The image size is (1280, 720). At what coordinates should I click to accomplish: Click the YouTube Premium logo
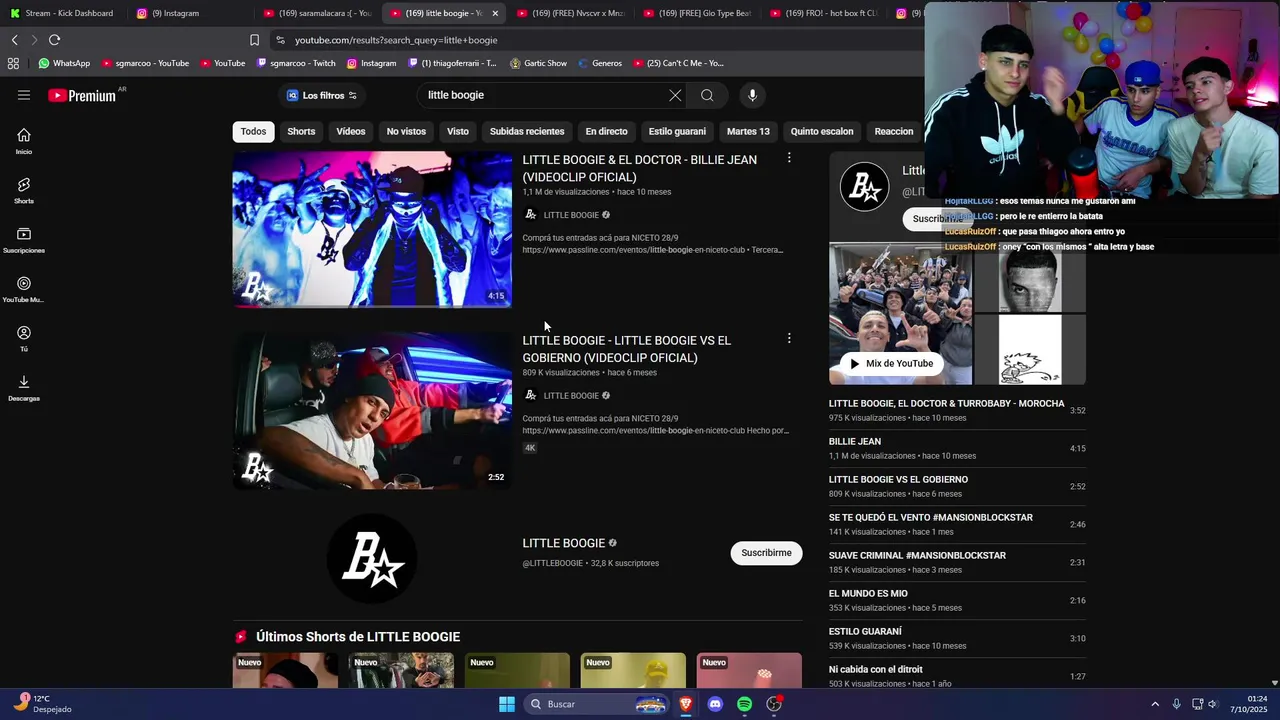coord(82,96)
